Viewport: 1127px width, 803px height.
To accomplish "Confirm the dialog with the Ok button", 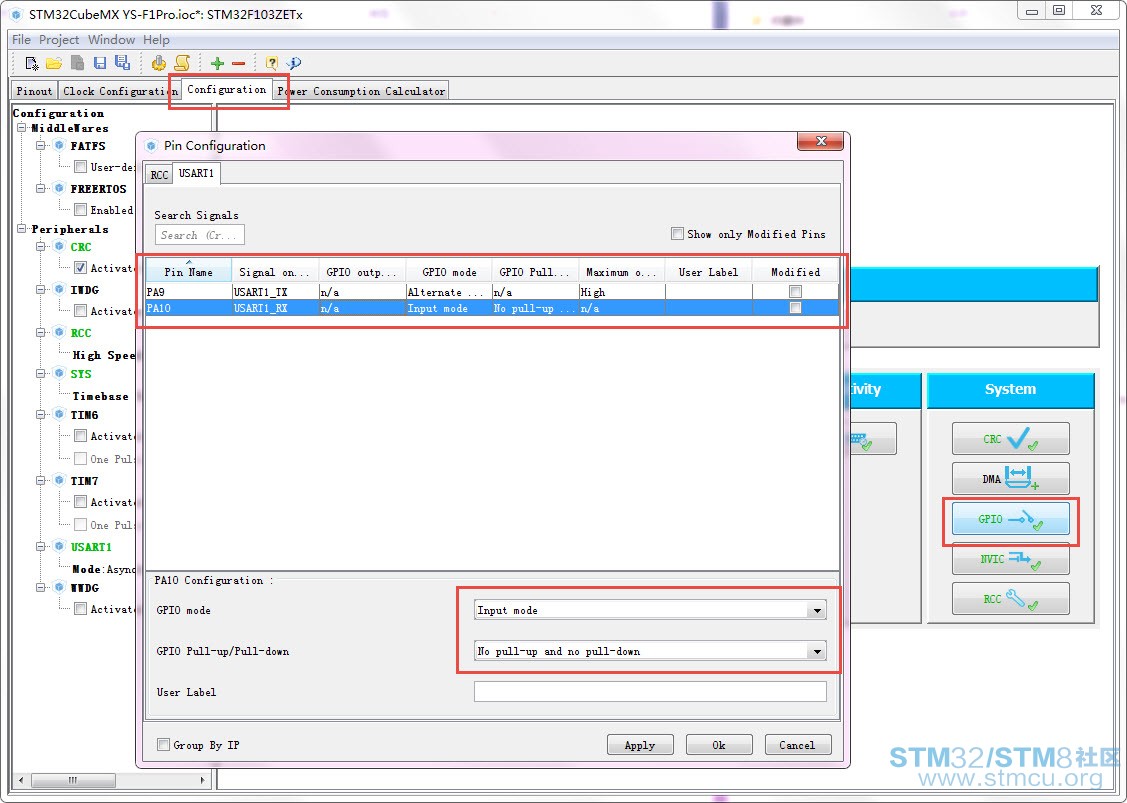I will point(719,745).
